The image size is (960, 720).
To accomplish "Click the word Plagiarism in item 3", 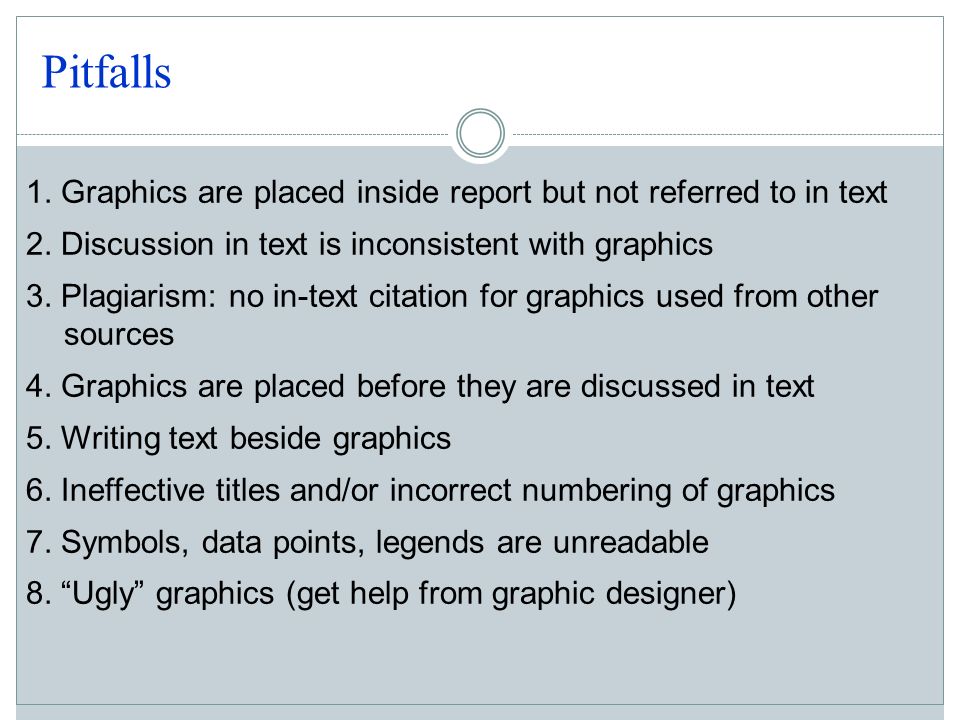I will pyautogui.click(x=138, y=297).
